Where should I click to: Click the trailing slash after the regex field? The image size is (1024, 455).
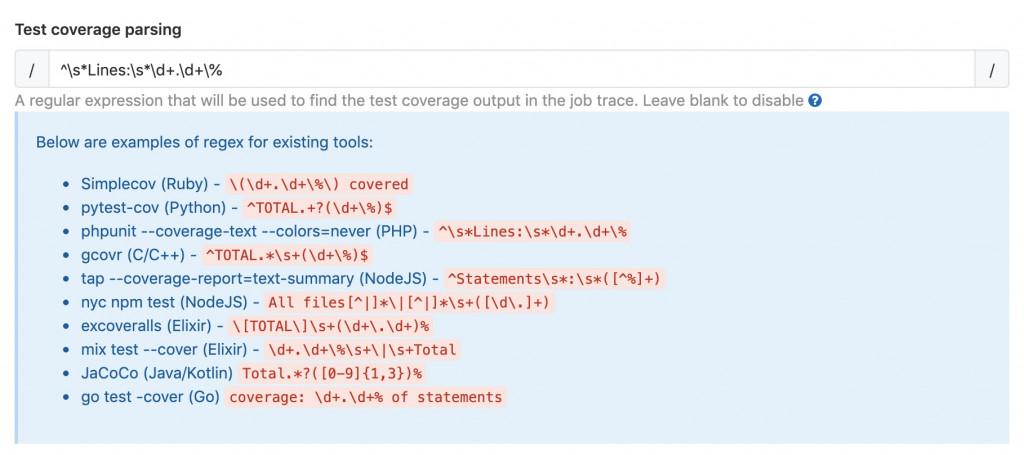click(992, 69)
